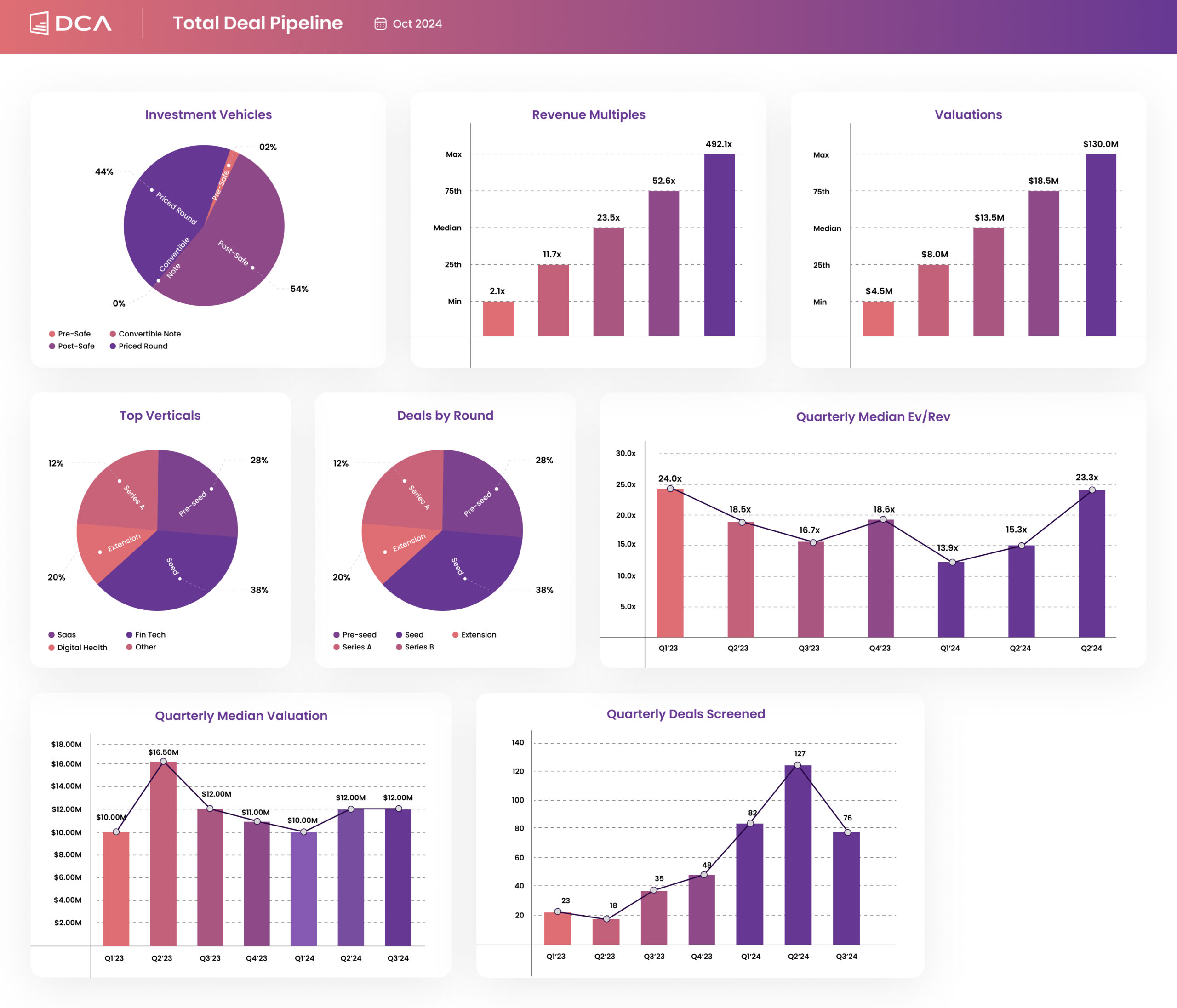Click the Quarterly Median Ev/Rev title
Image resolution: width=1177 pixels, height=1008 pixels.
(x=873, y=417)
